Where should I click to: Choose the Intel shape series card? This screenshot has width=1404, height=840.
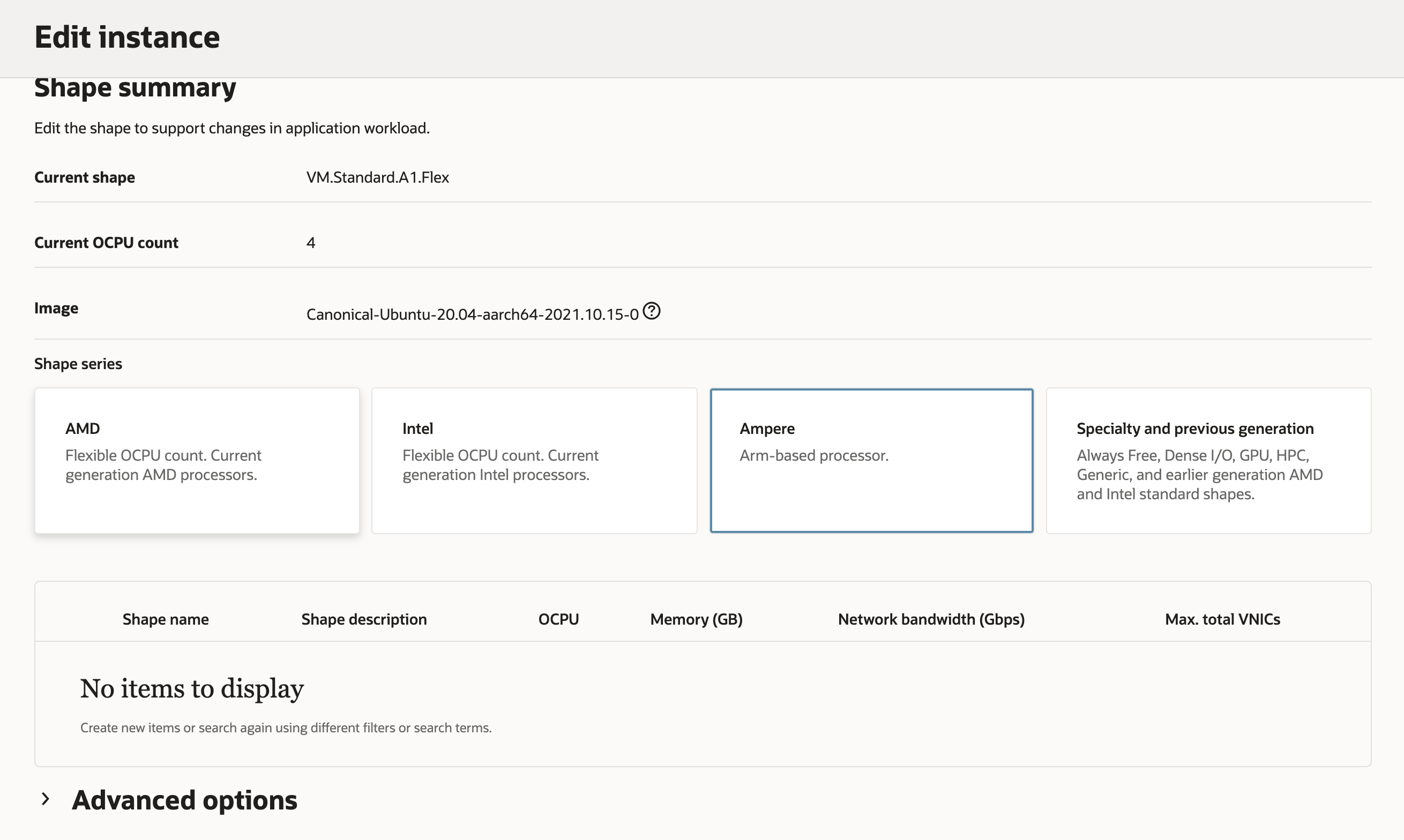[534, 461]
